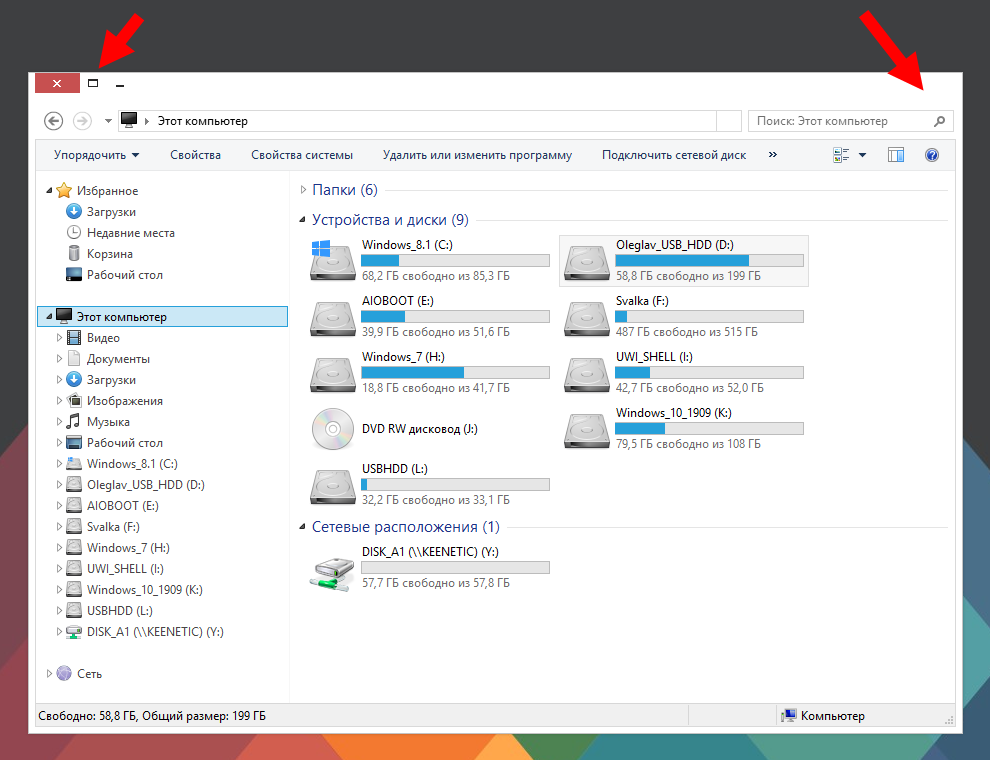Screen dimensions: 990x760
Task: Select Windows_10_1909 (K:) in the tree
Action: 145,590
